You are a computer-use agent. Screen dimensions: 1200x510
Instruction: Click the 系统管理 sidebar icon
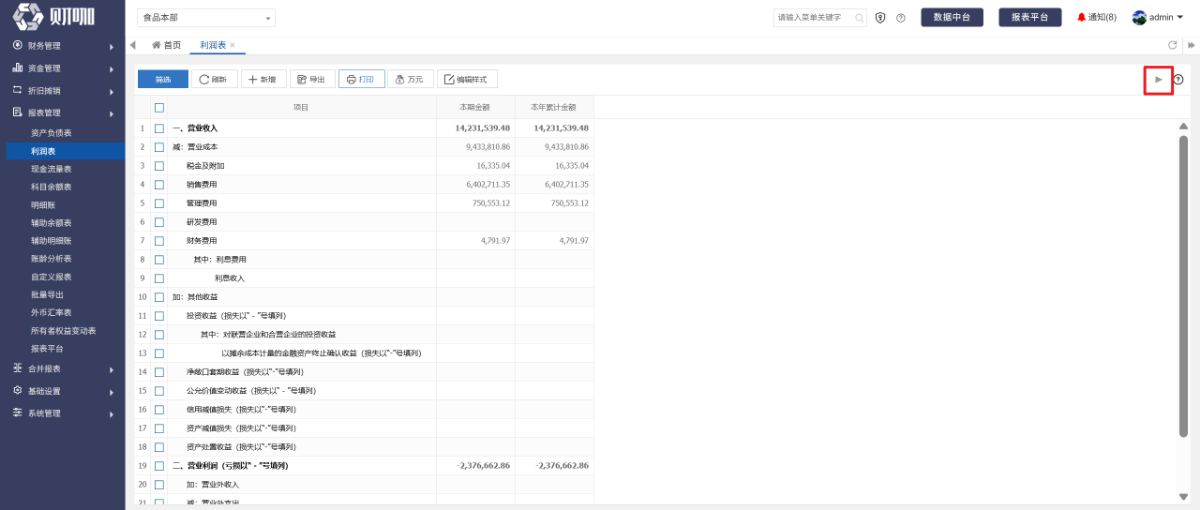coord(18,412)
